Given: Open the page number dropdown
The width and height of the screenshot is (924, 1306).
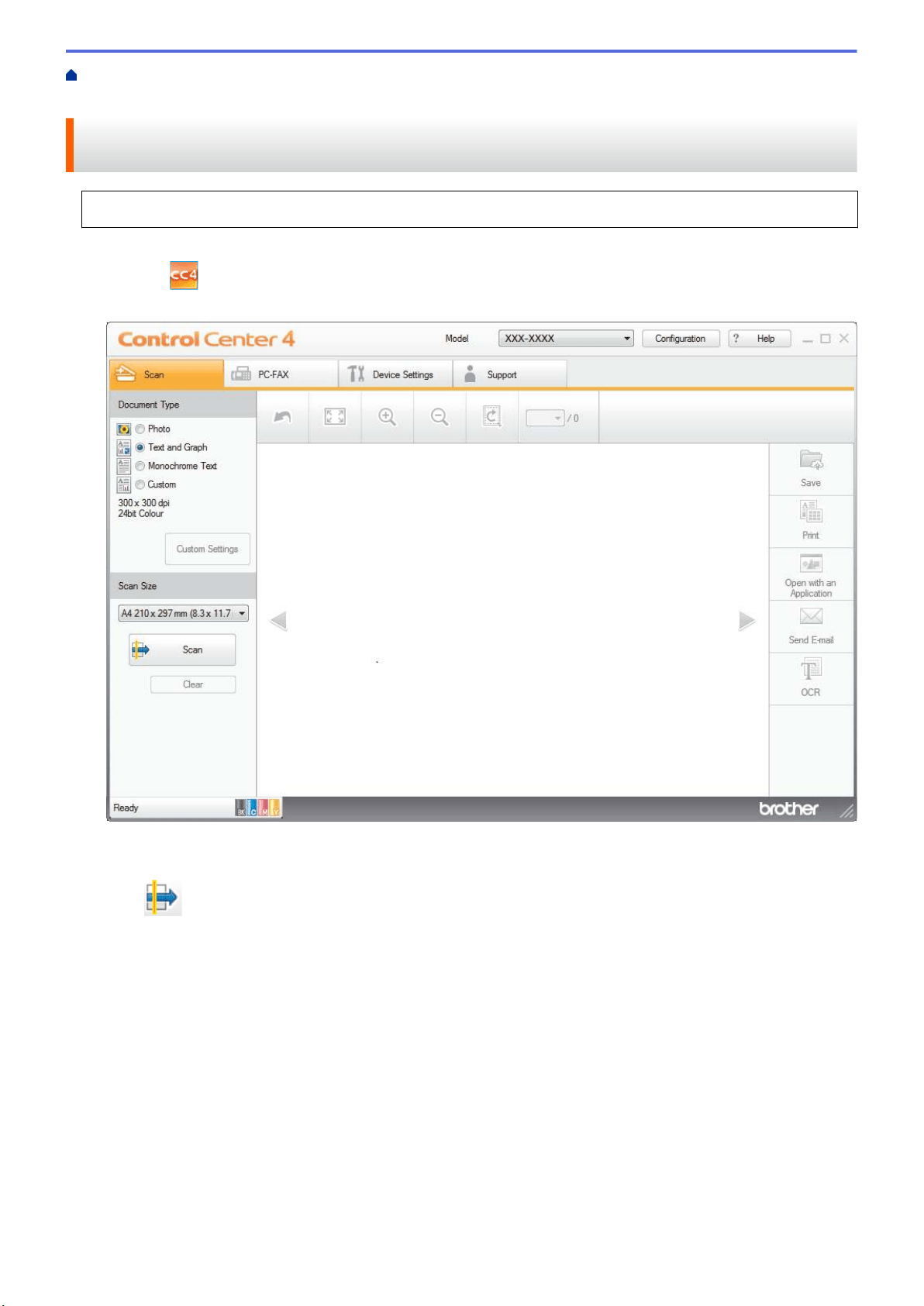Looking at the screenshot, I should click(545, 418).
